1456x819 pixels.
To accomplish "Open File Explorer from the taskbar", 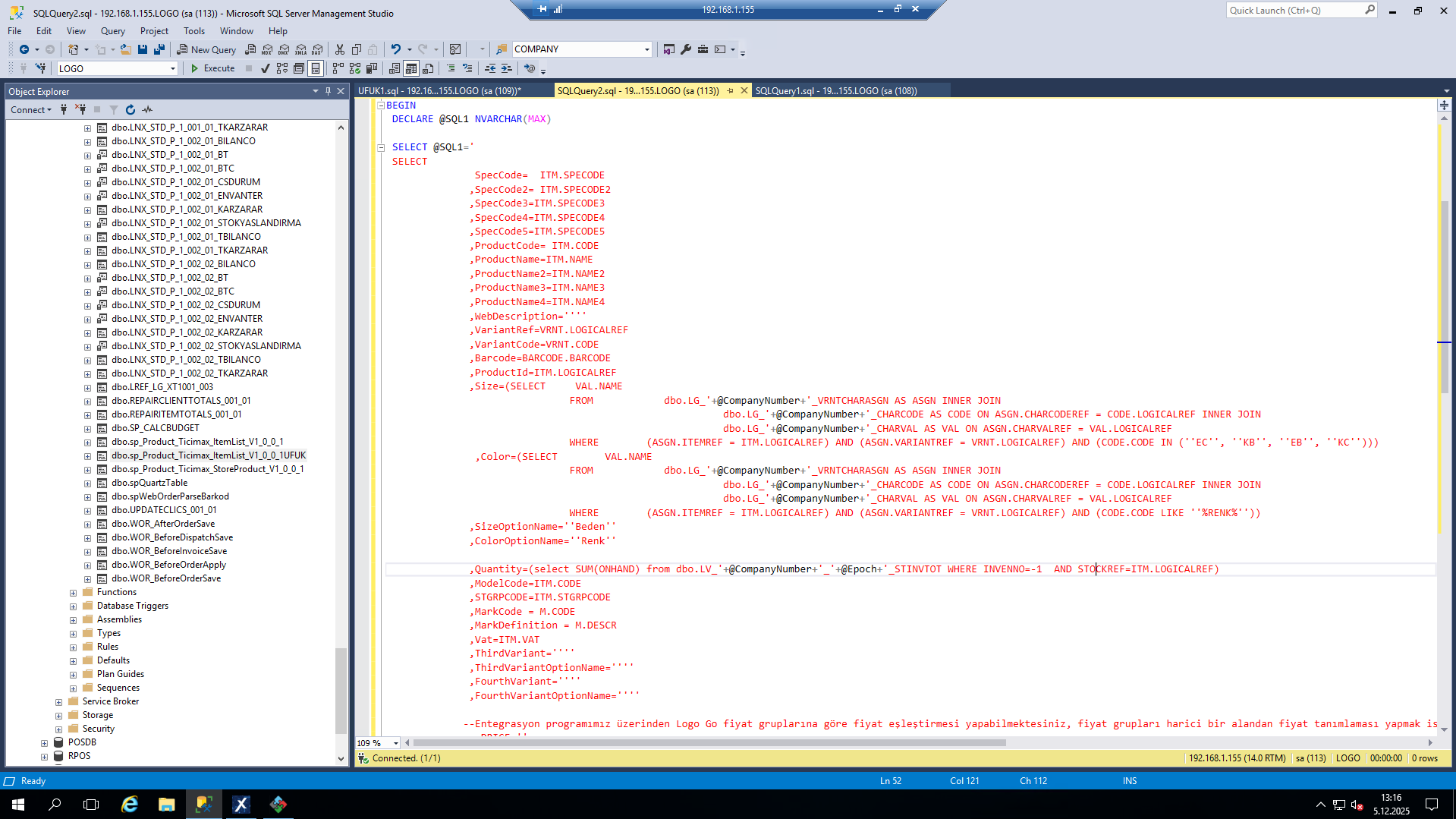I will (166, 805).
